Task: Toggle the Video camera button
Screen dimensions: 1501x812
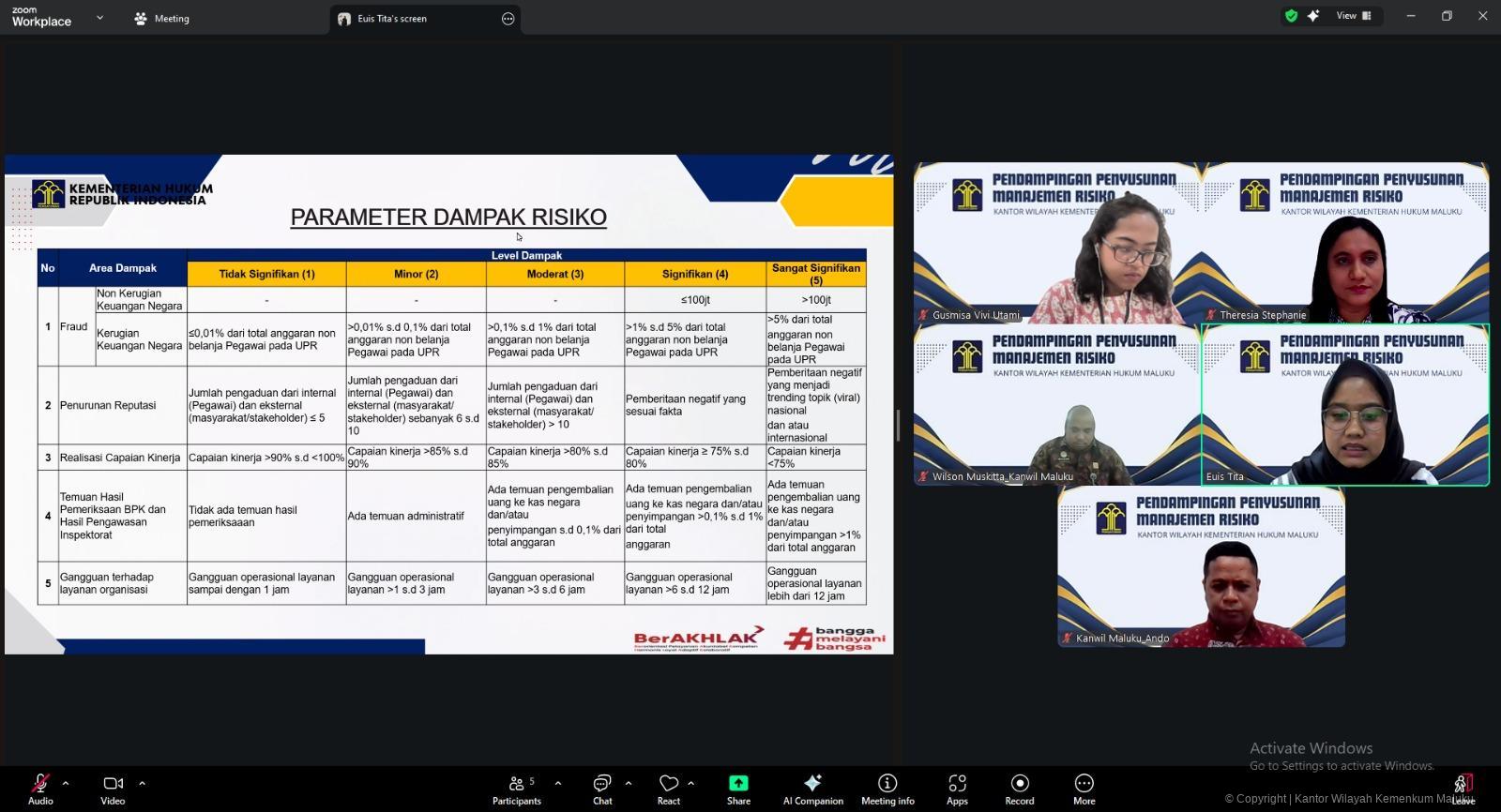Action: point(113,789)
